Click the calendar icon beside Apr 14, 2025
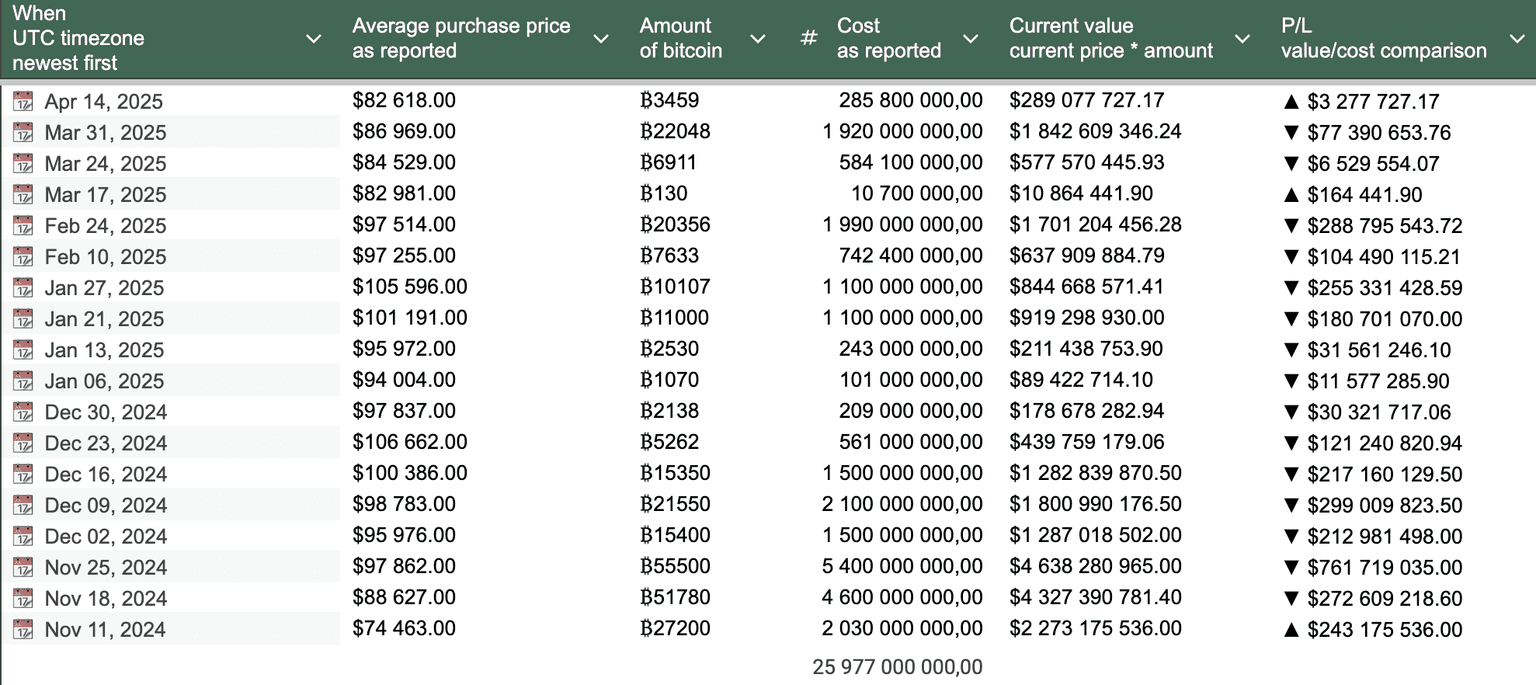 23,101
